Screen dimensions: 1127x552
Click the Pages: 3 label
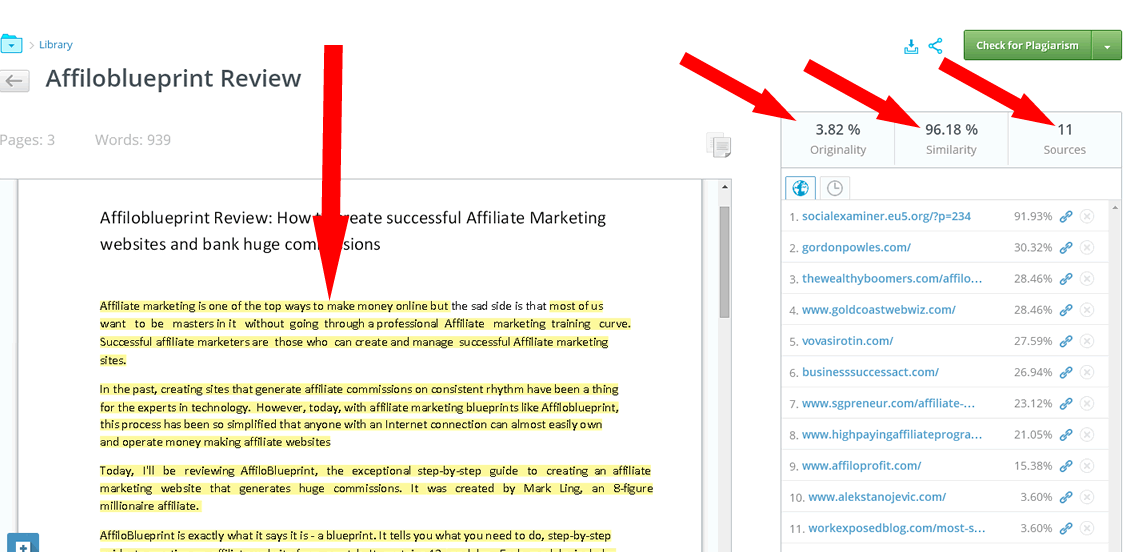pyautogui.click(x=27, y=139)
